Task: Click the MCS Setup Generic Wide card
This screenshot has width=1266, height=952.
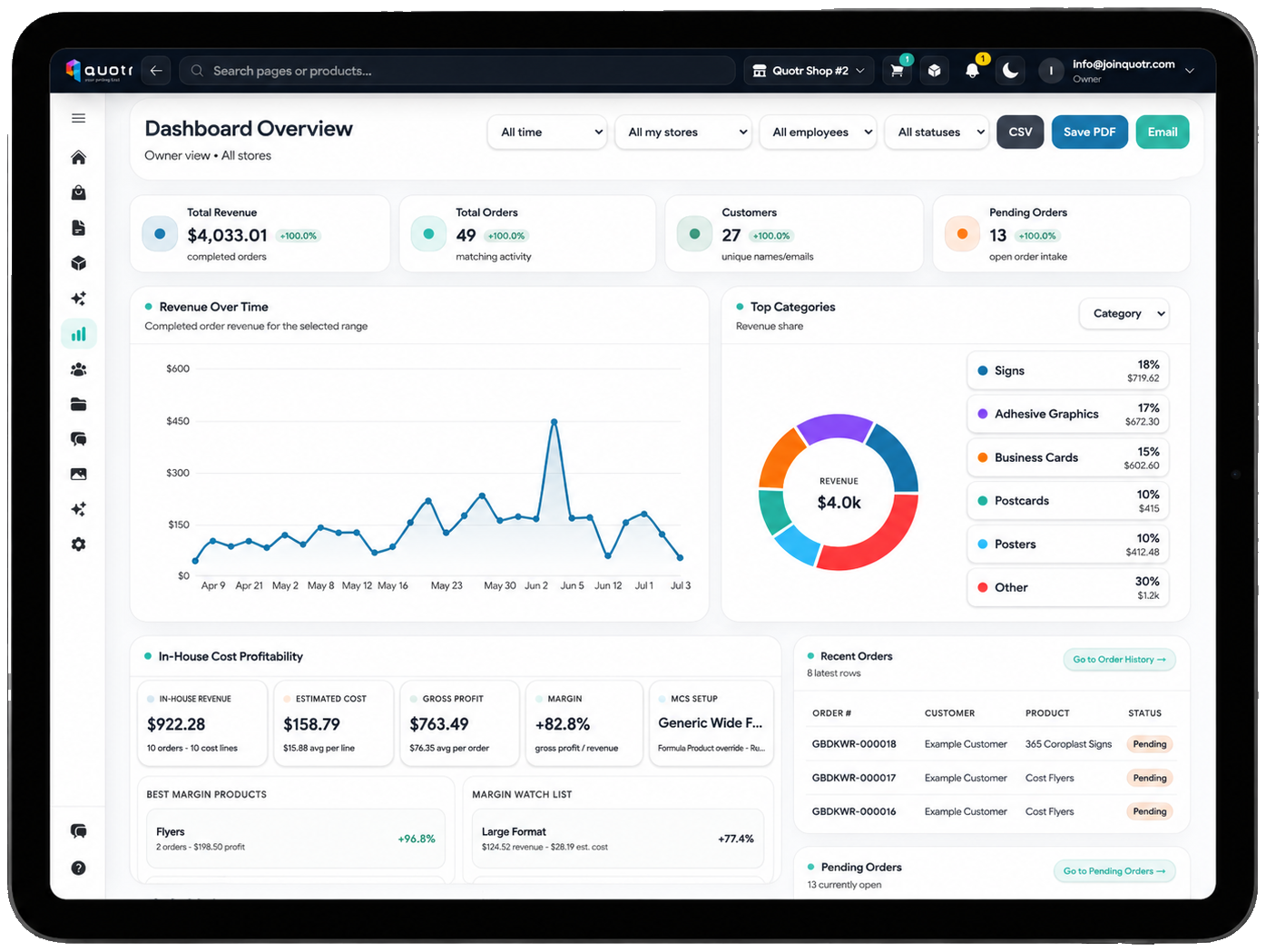Action: 712,723
